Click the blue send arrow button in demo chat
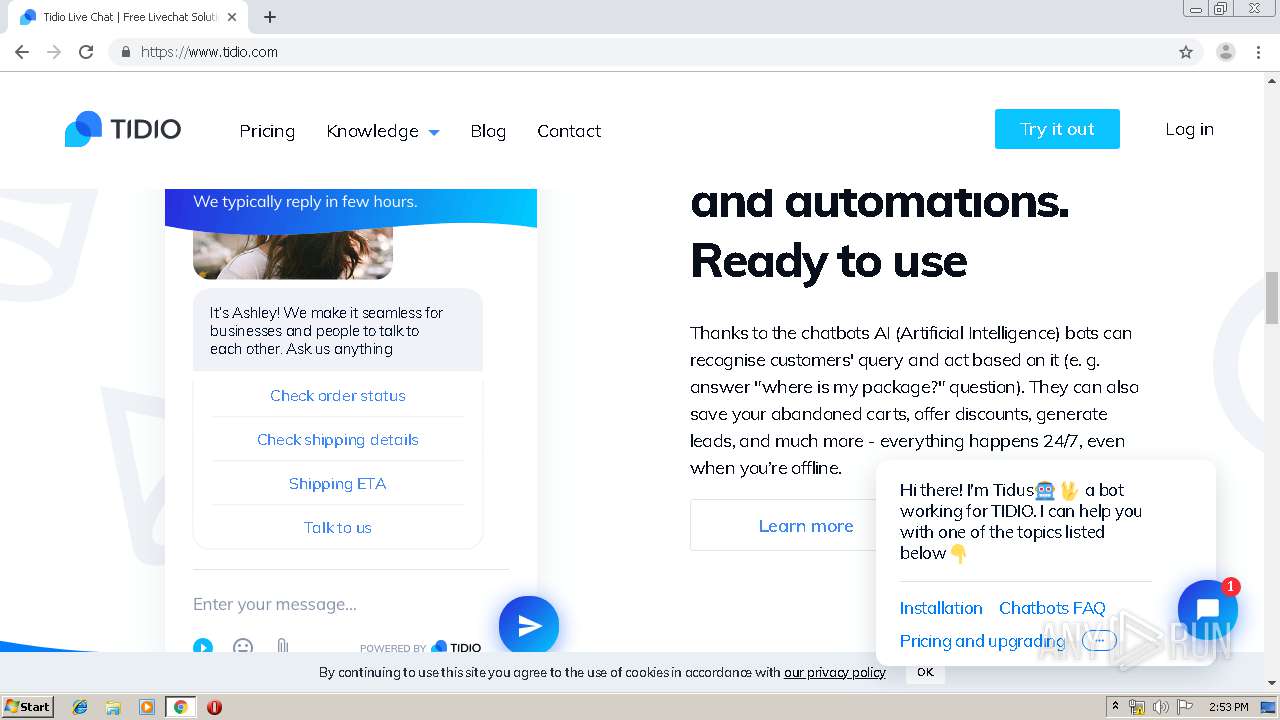1280x720 pixels. 529,626
